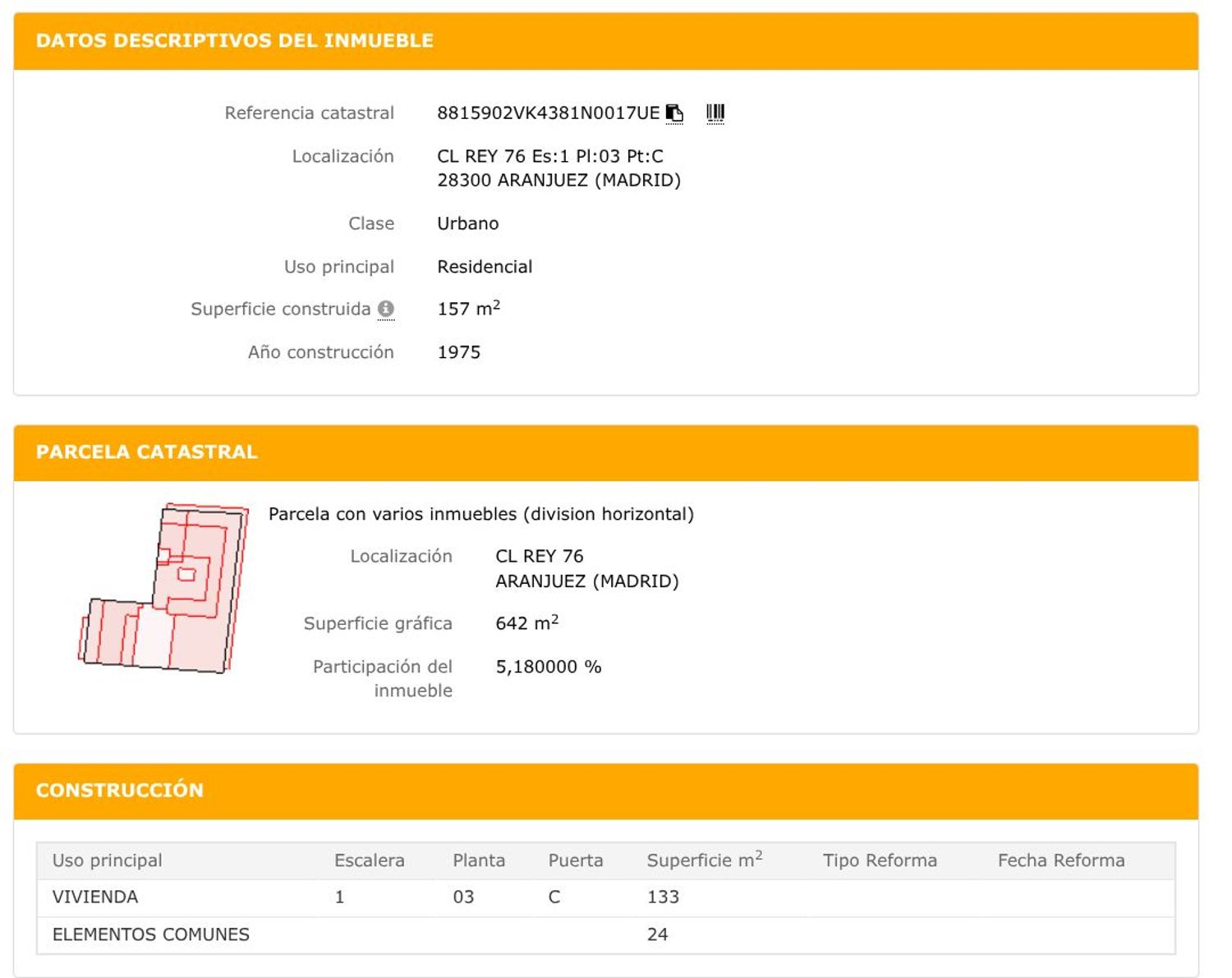Open the info icon for Superficie construida
The image size is (1232, 978).
(x=386, y=310)
